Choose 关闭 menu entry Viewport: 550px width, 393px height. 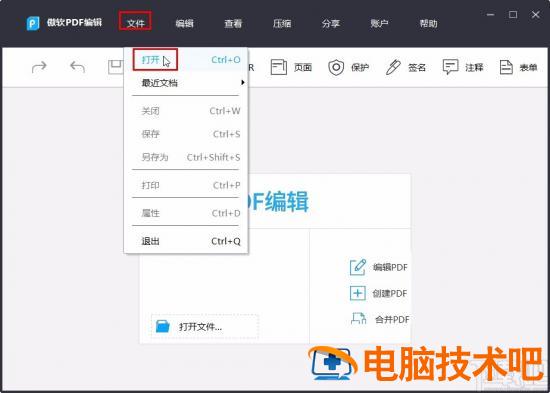click(186, 111)
